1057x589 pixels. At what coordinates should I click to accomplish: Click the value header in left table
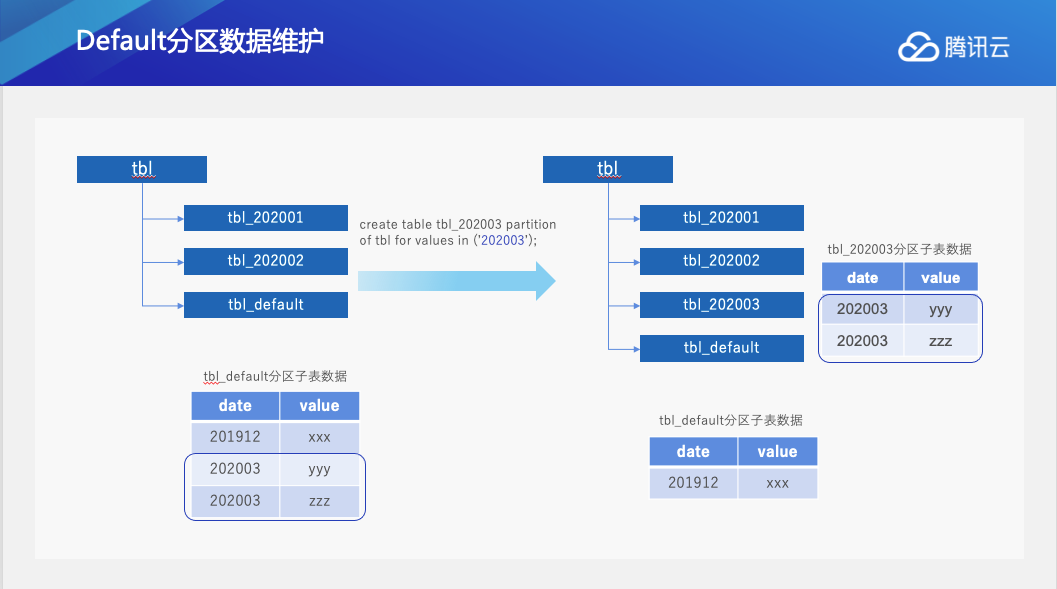tap(320, 406)
